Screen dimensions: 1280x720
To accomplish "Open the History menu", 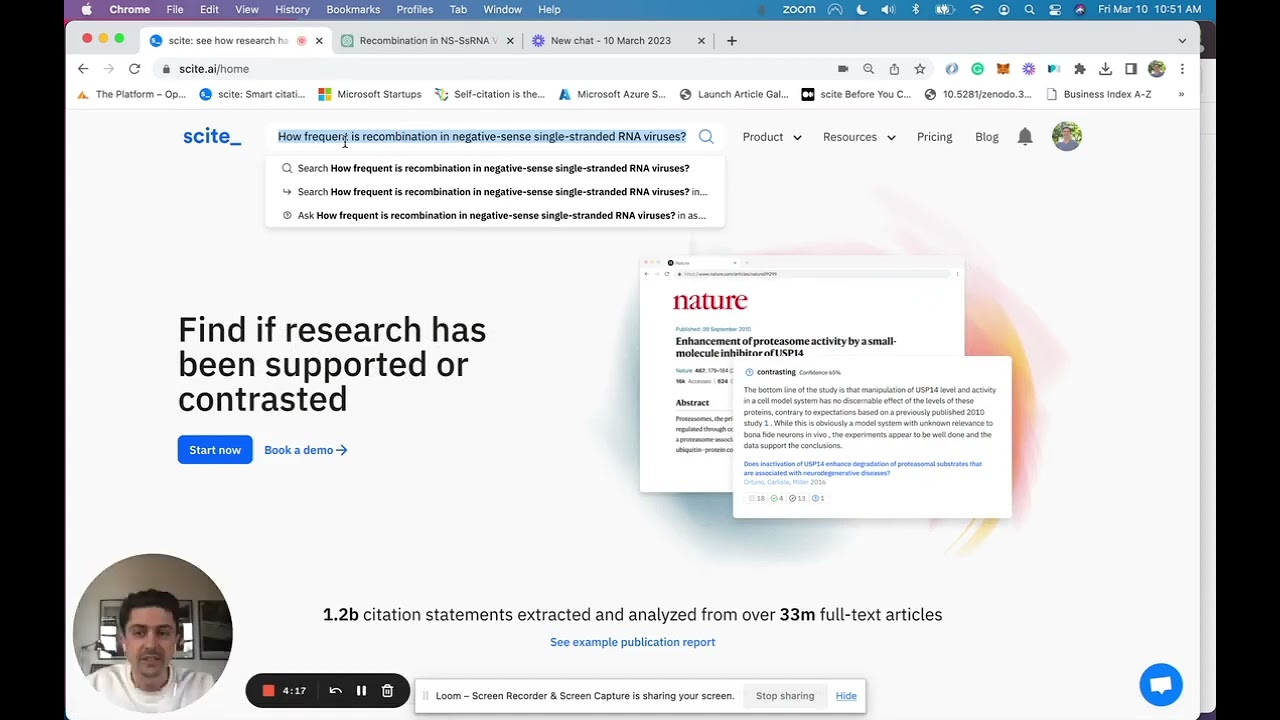I will 292,9.
